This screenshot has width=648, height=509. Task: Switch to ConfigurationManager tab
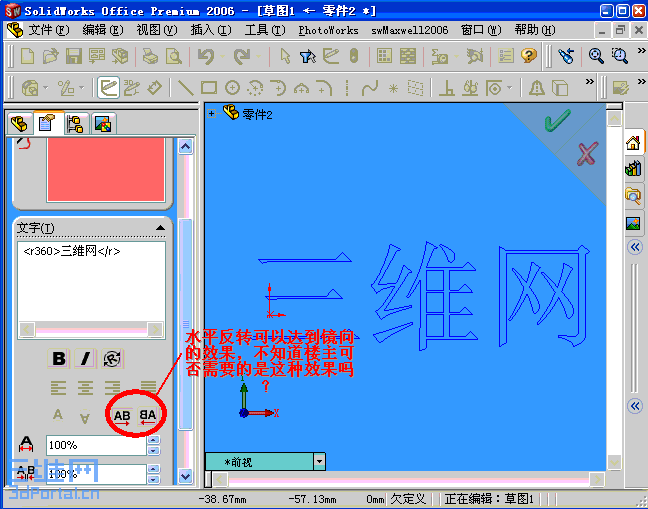(x=76, y=124)
